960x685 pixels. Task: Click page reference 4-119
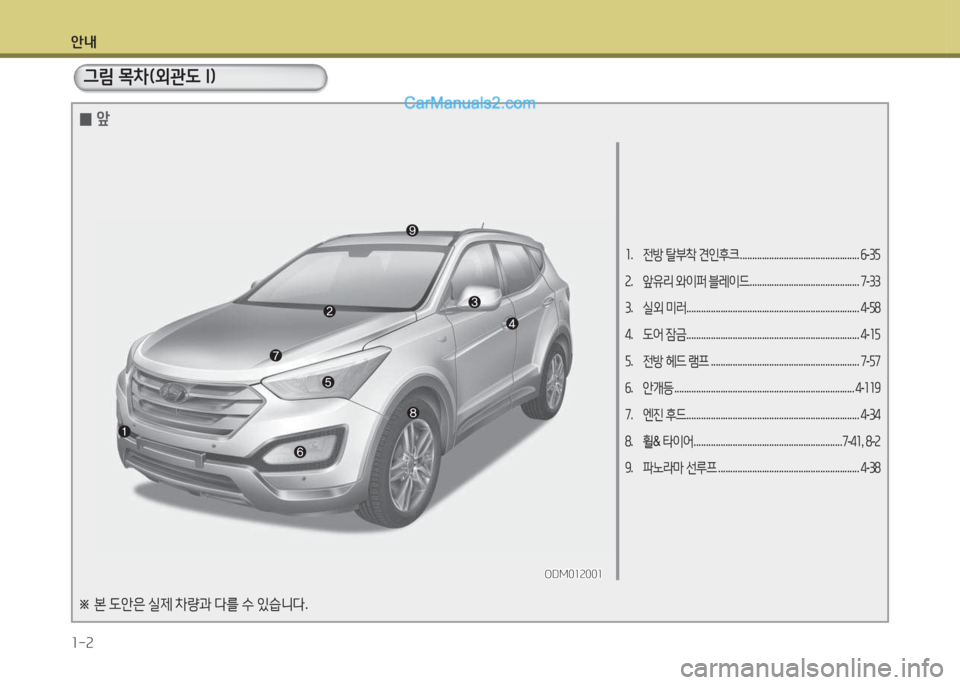868,387
